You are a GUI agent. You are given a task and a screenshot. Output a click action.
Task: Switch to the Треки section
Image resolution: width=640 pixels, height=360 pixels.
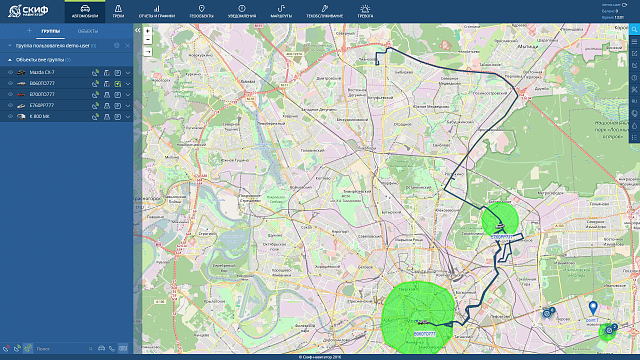[118, 12]
